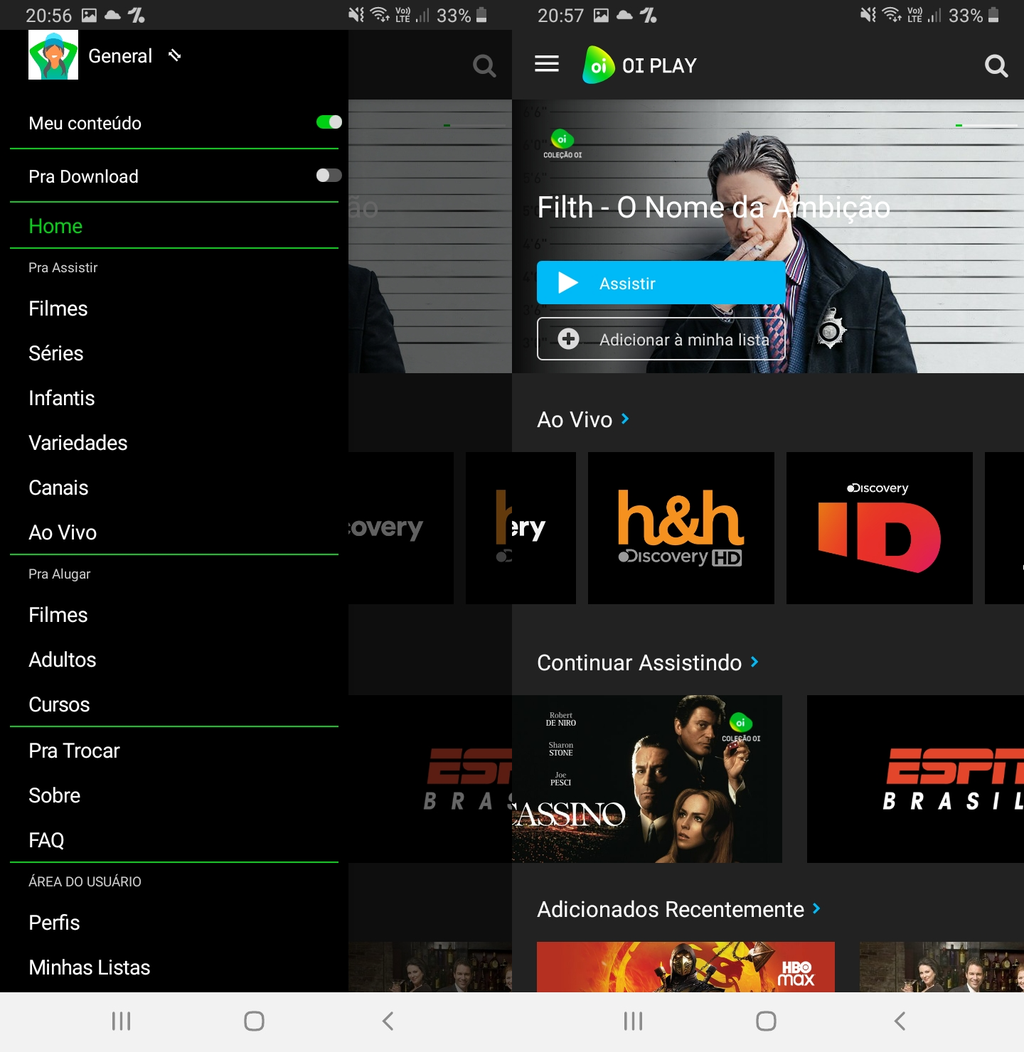Expand Continuar Assistindo chevron
Viewport: 1024px width, 1052px height.
coord(755,662)
